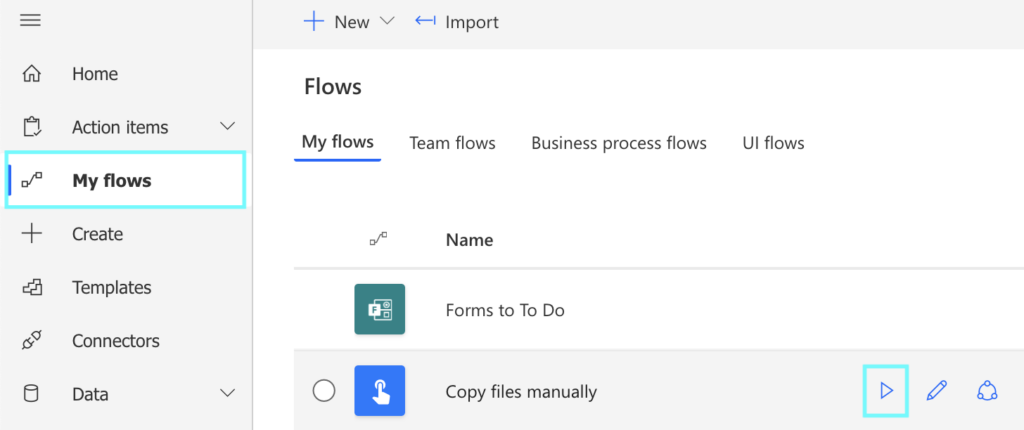
Task: Sort flows by the Name column header
Action: 469,240
